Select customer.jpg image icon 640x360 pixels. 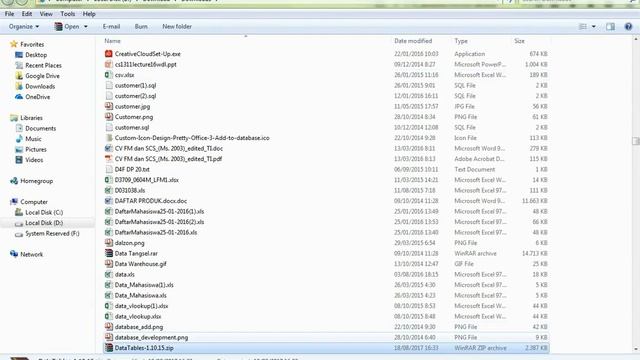[108, 107]
